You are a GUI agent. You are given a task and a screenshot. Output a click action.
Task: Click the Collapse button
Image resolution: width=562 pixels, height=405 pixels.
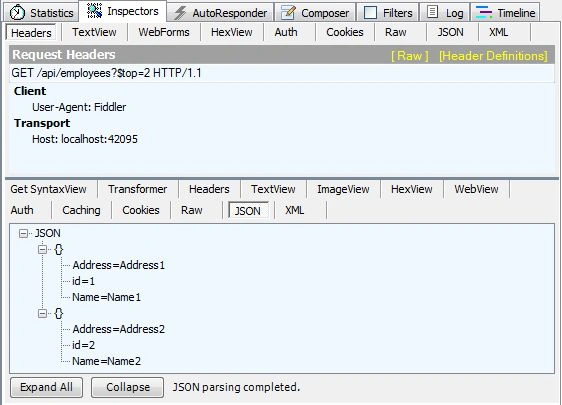pyautogui.click(x=128, y=387)
